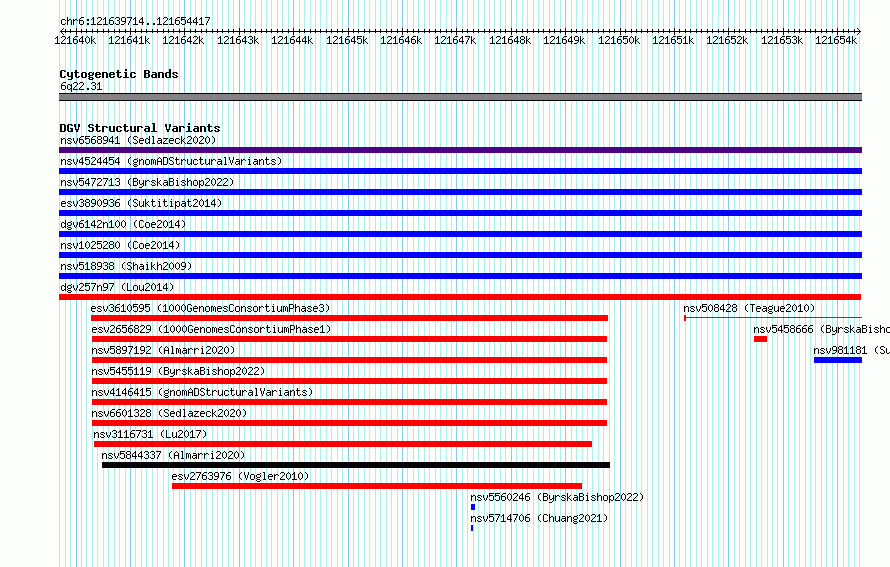
Task: Open nsv518938 (Shaikh2009) label
Action: (x=126, y=266)
